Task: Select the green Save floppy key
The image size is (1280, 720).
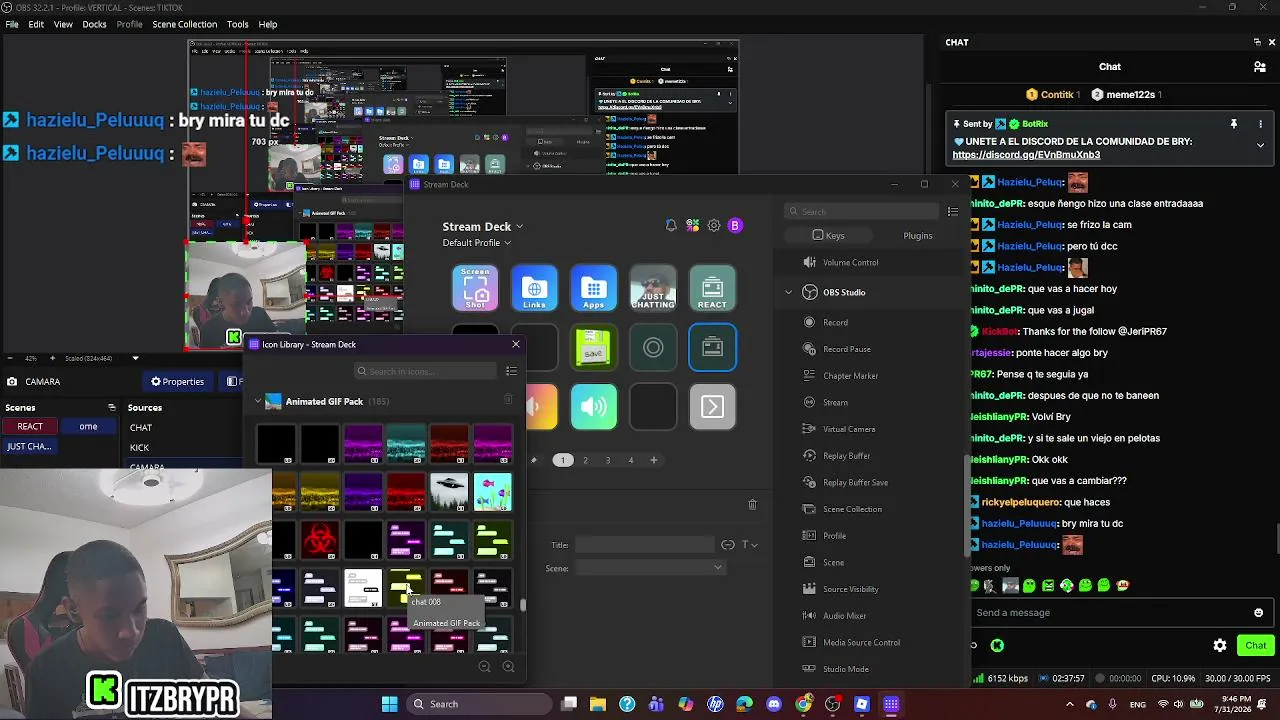Action: 594,347
